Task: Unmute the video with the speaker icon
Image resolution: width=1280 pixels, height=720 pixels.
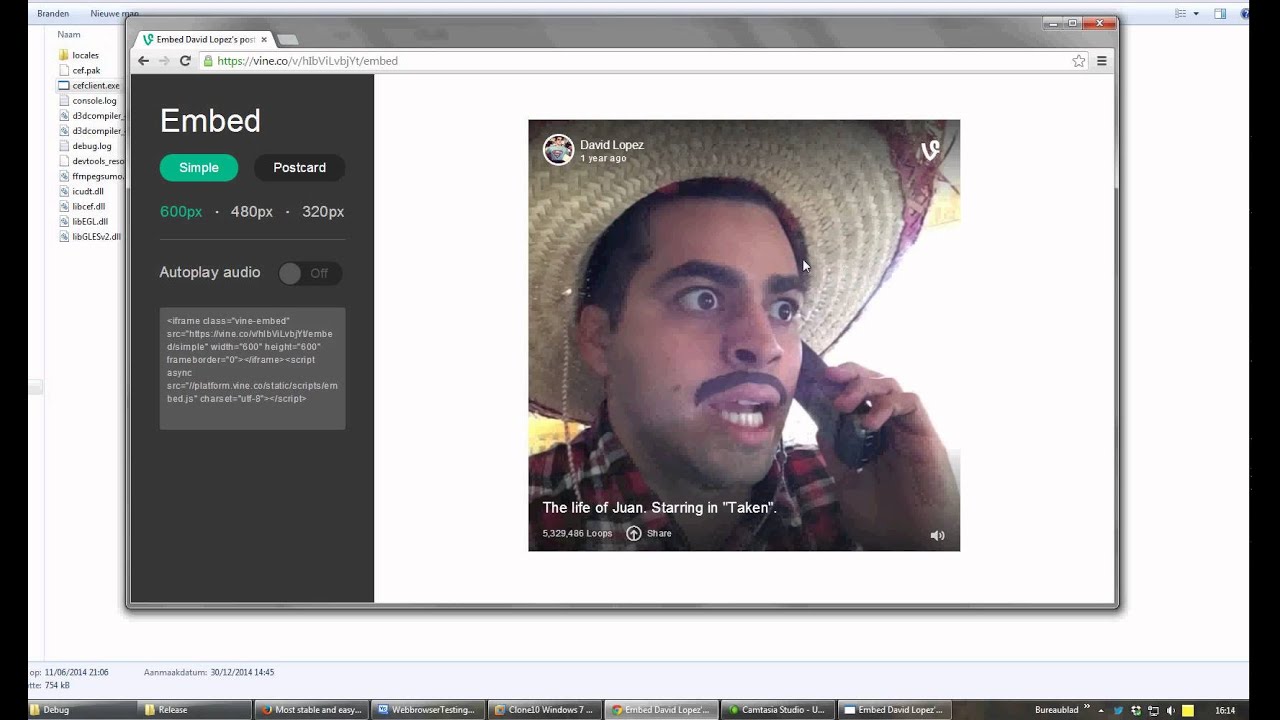Action: (937, 535)
